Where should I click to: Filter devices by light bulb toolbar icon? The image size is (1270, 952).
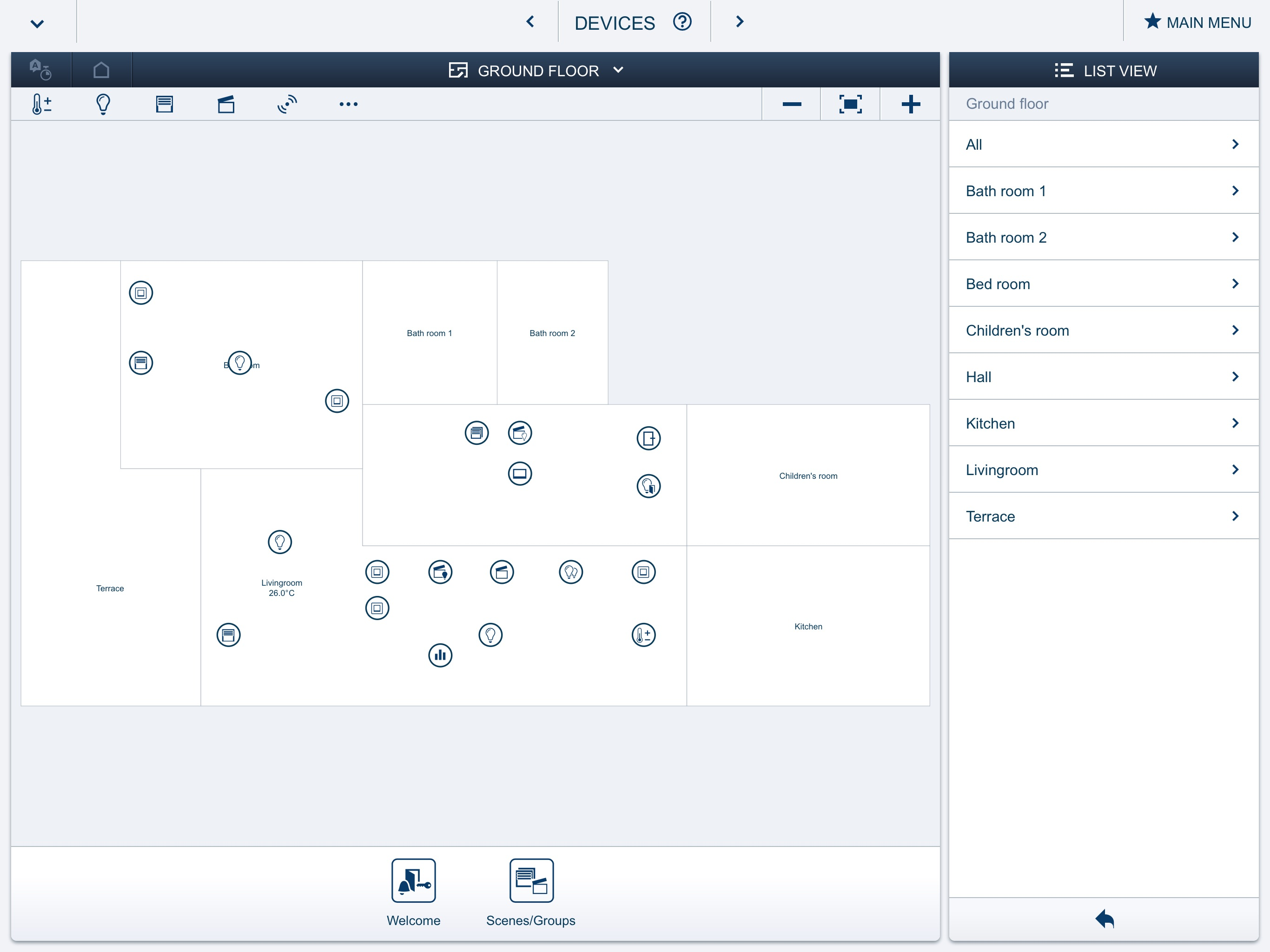tap(103, 104)
